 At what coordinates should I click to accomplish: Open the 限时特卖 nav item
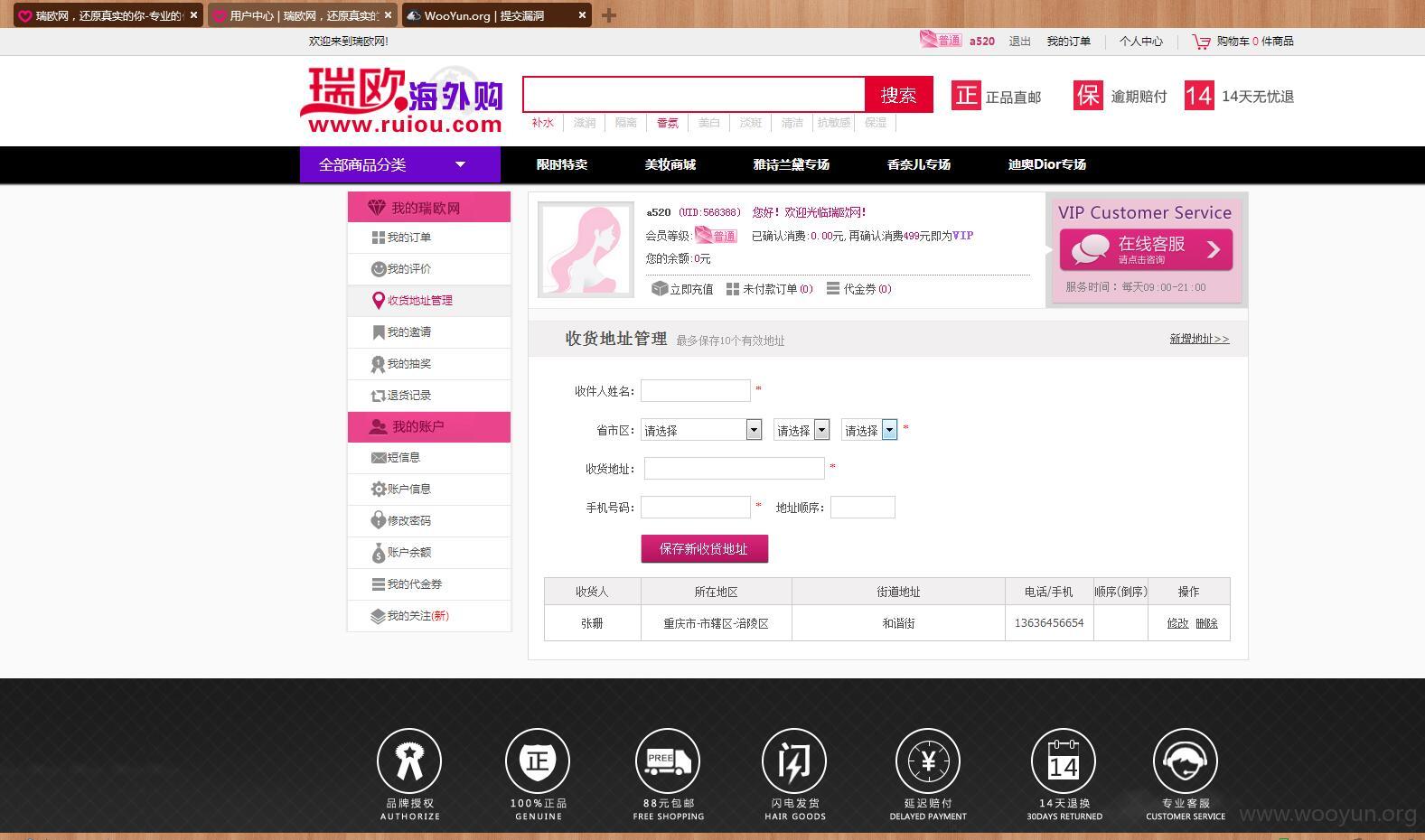point(562,164)
